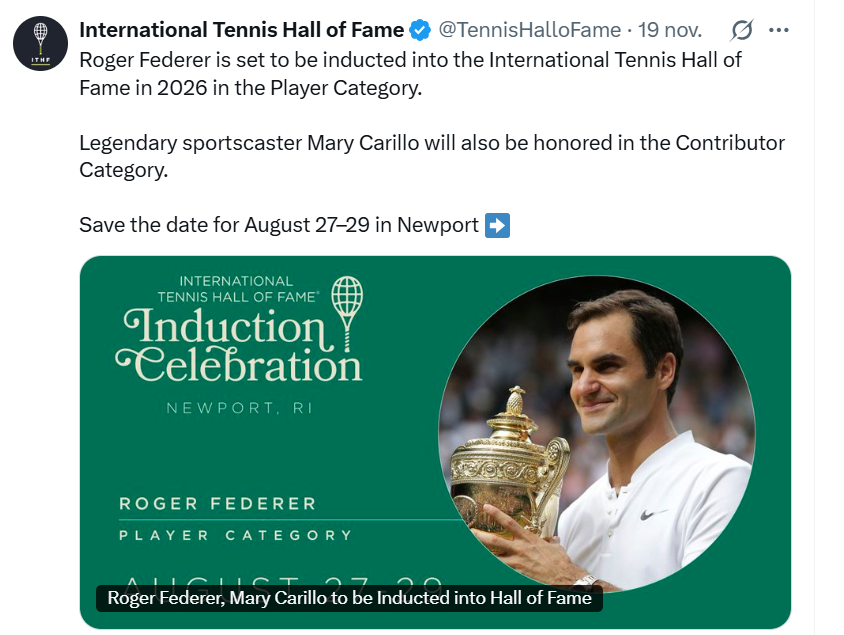Click the blue verified badge
The width and height of the screenshot is (844, 635).
(420, 30)
